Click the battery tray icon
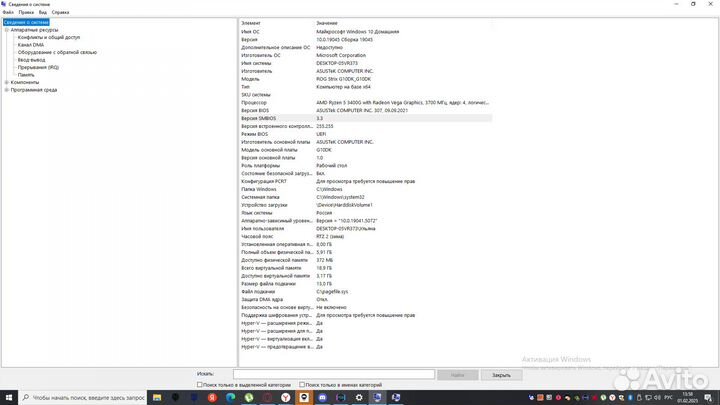Screen dimensions: 720x405 pyautogui.click(x=639, y=398)
